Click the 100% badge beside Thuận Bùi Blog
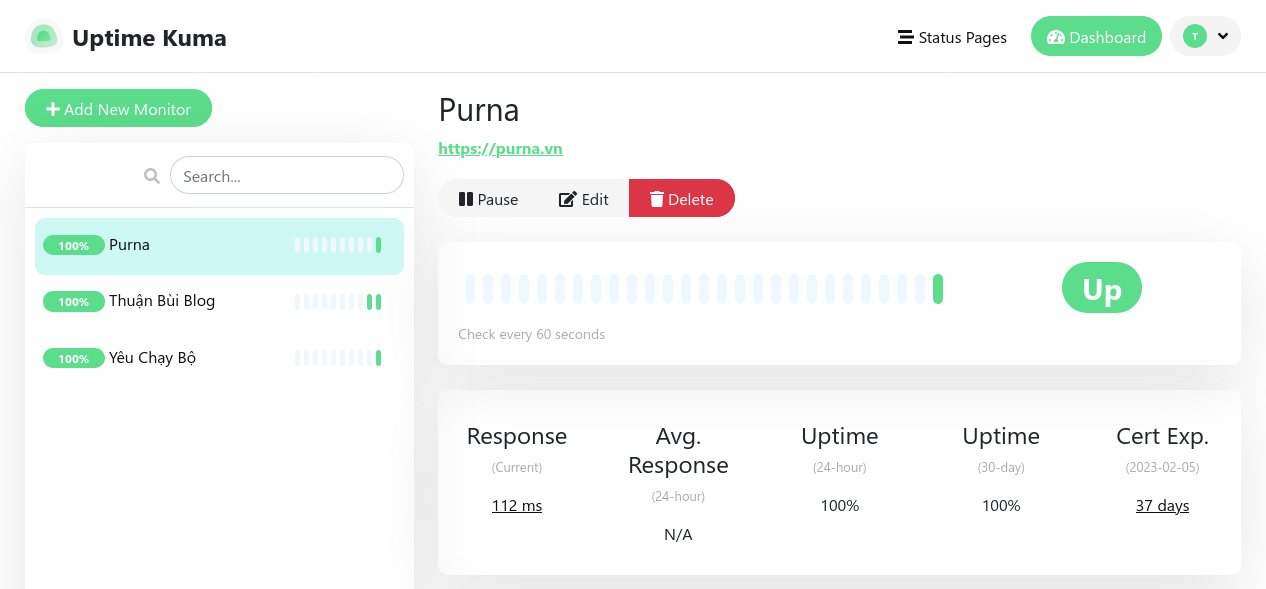Viewport: 1266px width, 589px height. point(74,302)
